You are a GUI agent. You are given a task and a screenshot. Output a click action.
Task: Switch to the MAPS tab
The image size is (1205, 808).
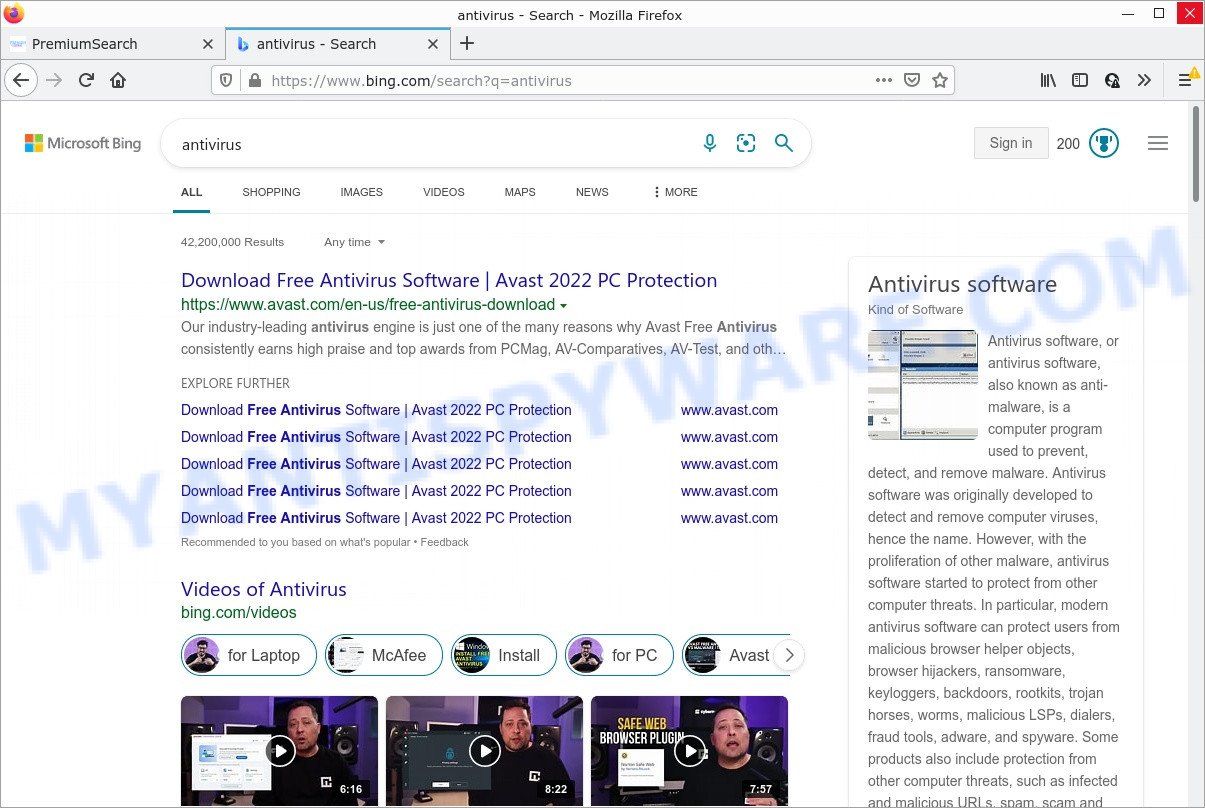click(x=520, y=192)
